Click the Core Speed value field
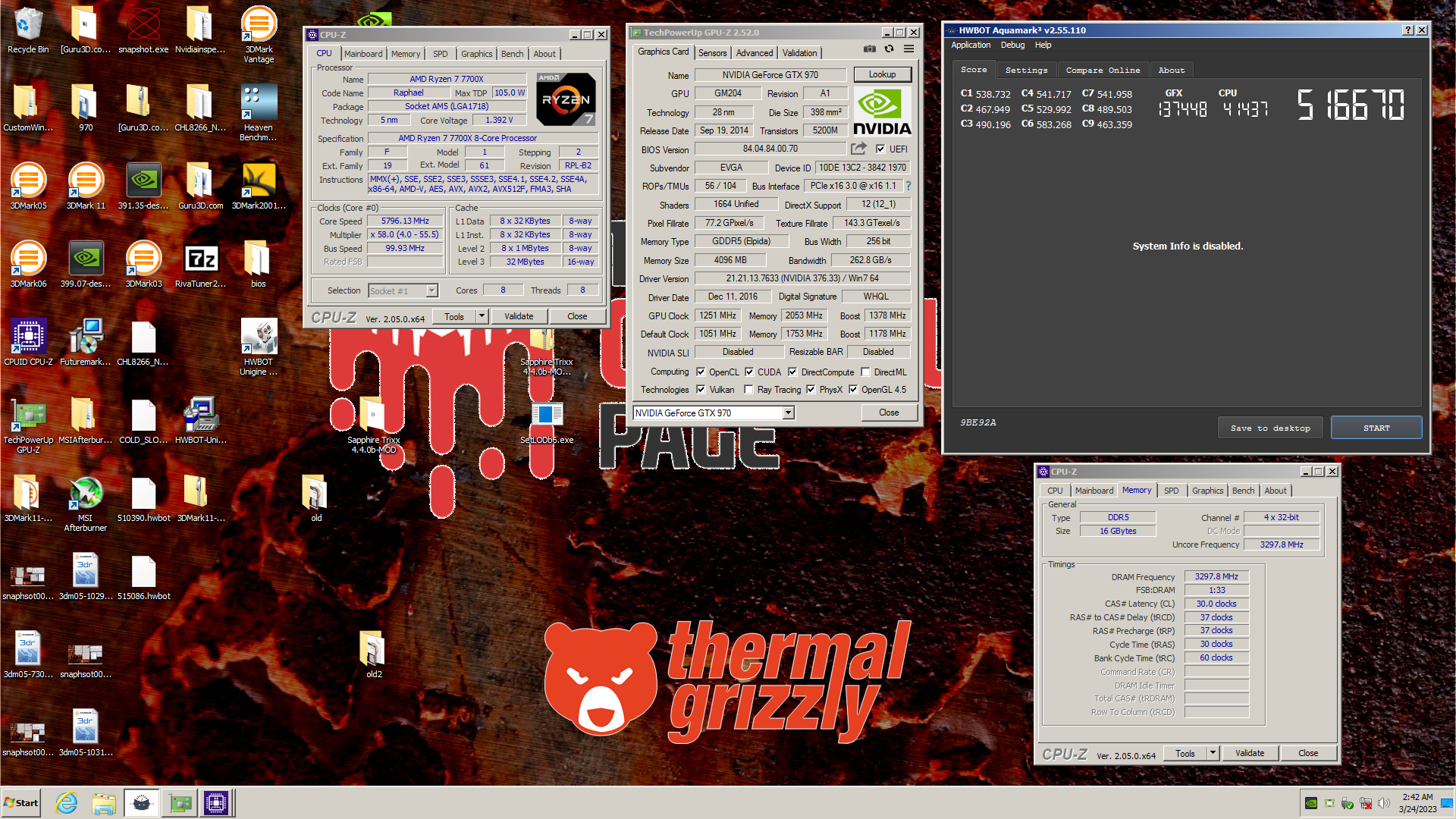1456x819 pixels. tap(405, 221)
